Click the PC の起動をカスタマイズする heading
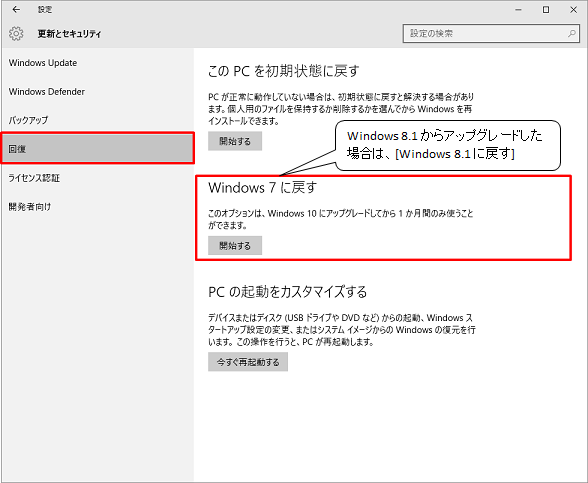This screenshot has width=588, height=483. click(x=288, y=292)
